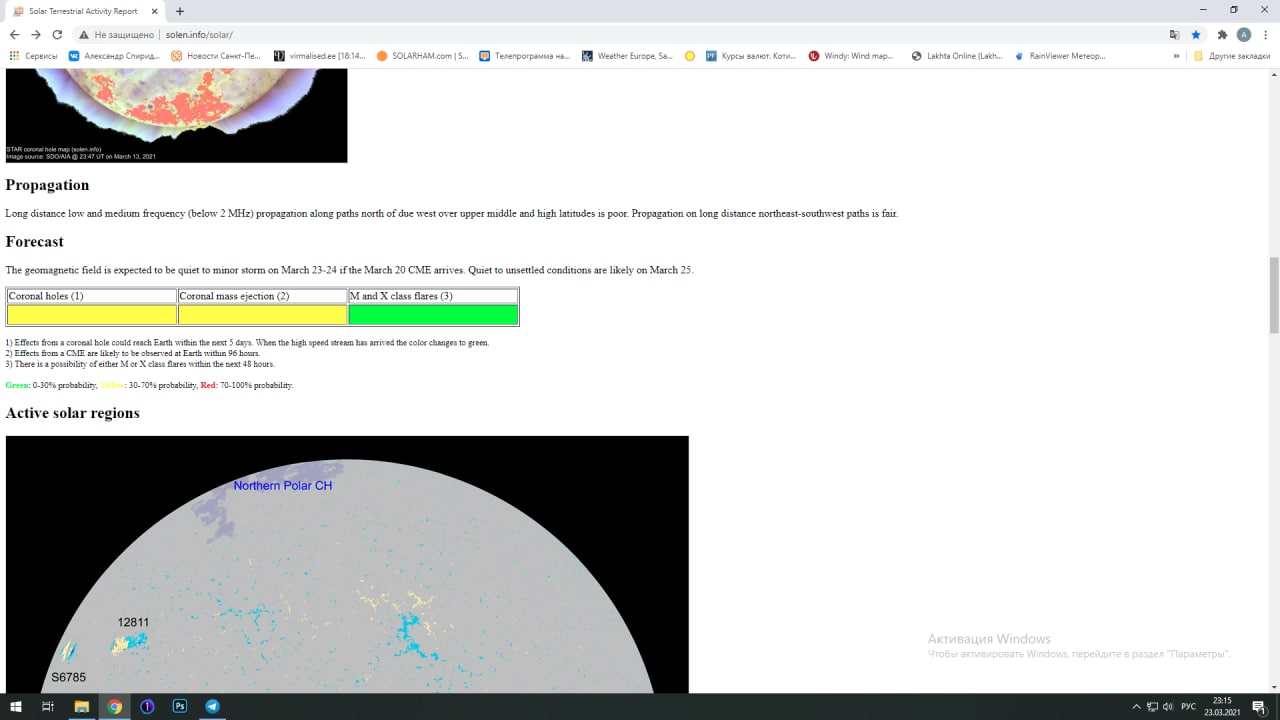1280x720 pixels.
Task: Open the Курсы валют. Коти... bookmark
Action: tap(752, 56)
